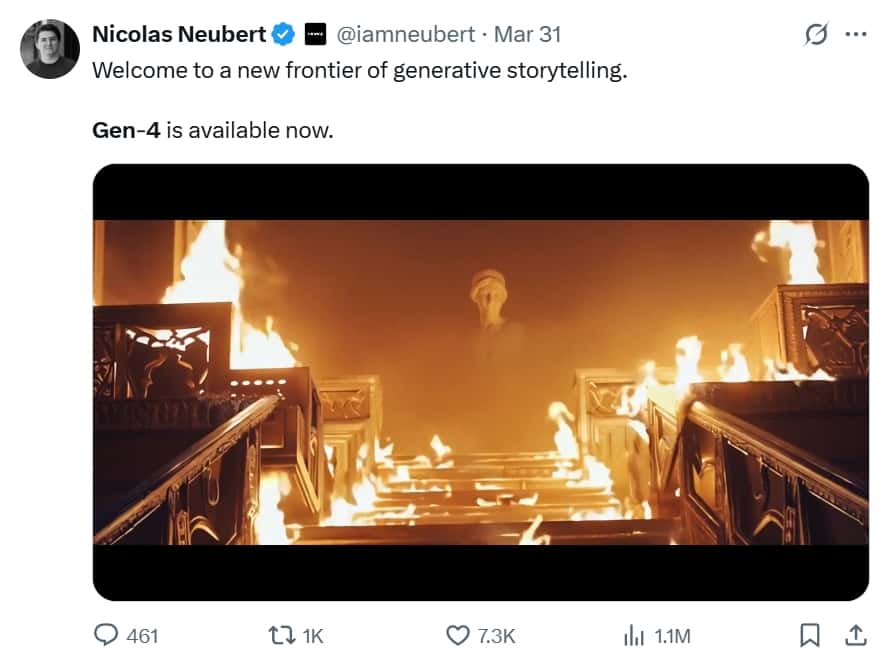Click the Mar 31 timestamp

pyautogui.click(x=528, y=34)
